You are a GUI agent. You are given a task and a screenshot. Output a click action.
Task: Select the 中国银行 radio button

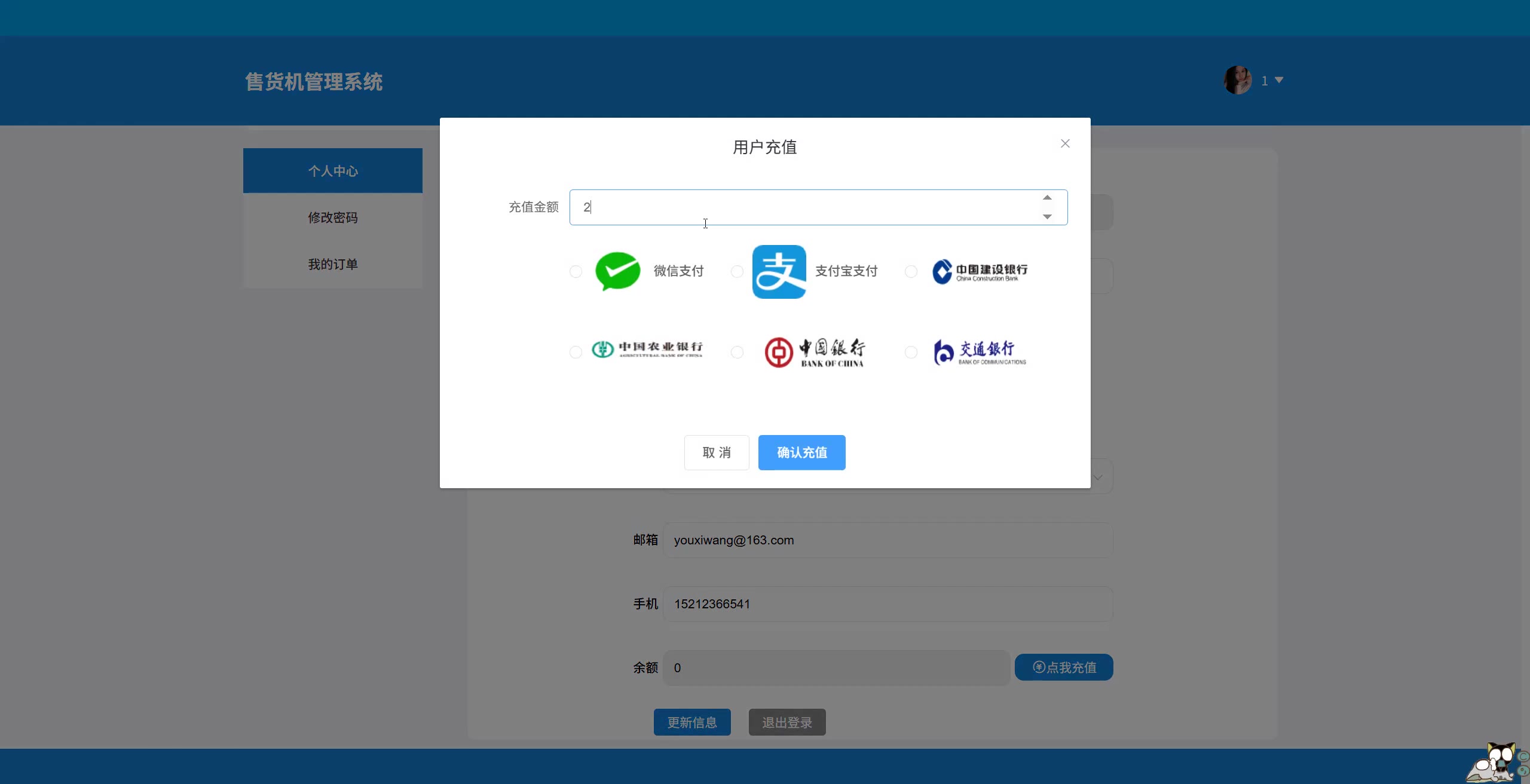pos(737,353)
